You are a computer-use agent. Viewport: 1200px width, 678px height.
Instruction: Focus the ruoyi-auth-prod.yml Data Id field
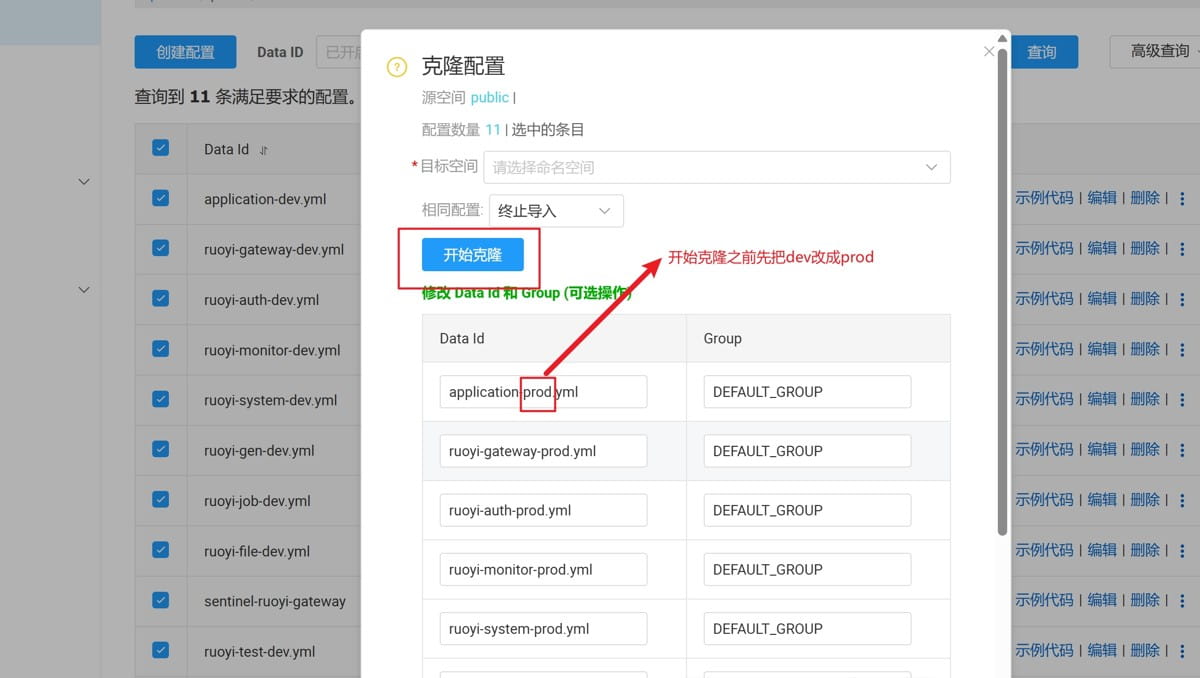pyautogui.click(x=543, y=510)
